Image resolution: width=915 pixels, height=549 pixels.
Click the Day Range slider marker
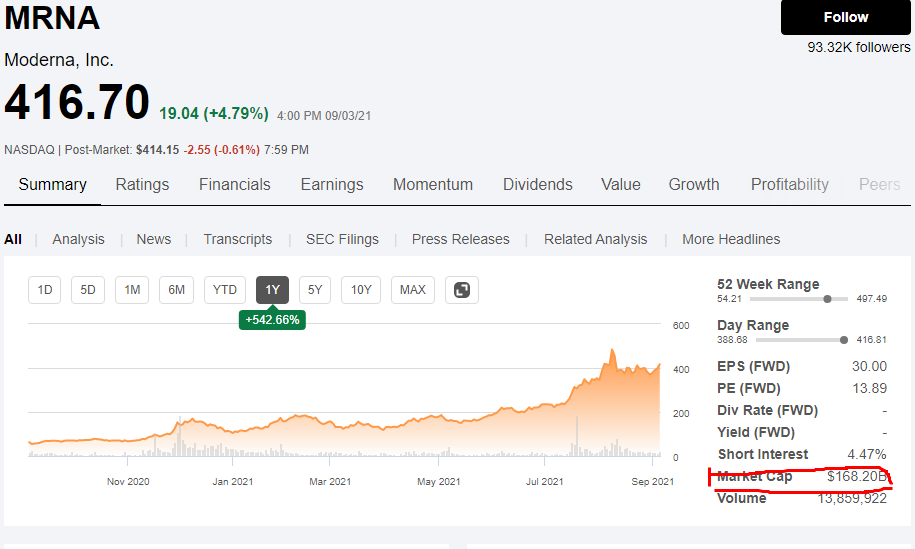843,340
